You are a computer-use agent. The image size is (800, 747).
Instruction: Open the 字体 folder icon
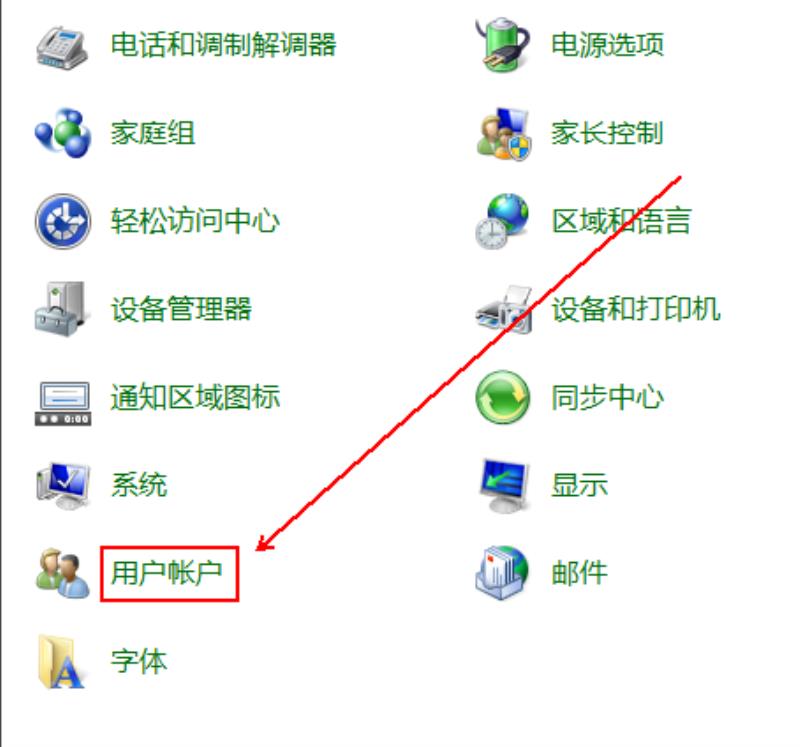[x=60, y=662]
